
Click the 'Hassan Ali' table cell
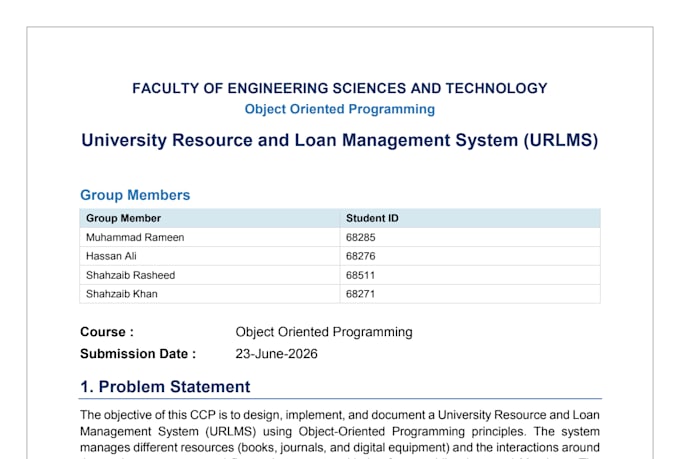pyautogui.click(x=210, y=256)
